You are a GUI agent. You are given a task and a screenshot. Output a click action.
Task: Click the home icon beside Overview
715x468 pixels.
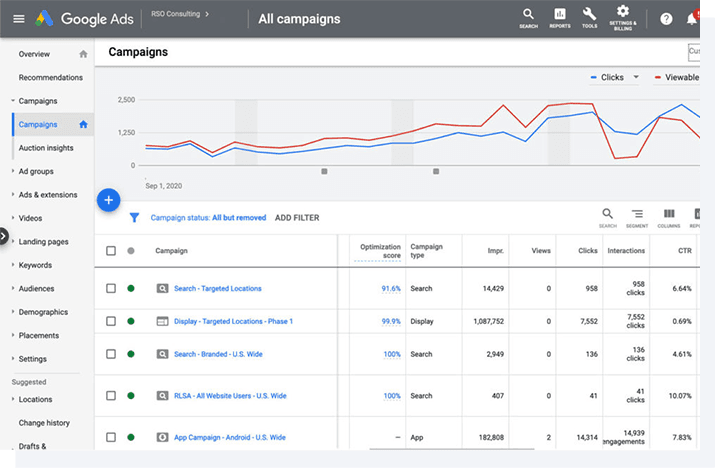(x=83, y=54)
